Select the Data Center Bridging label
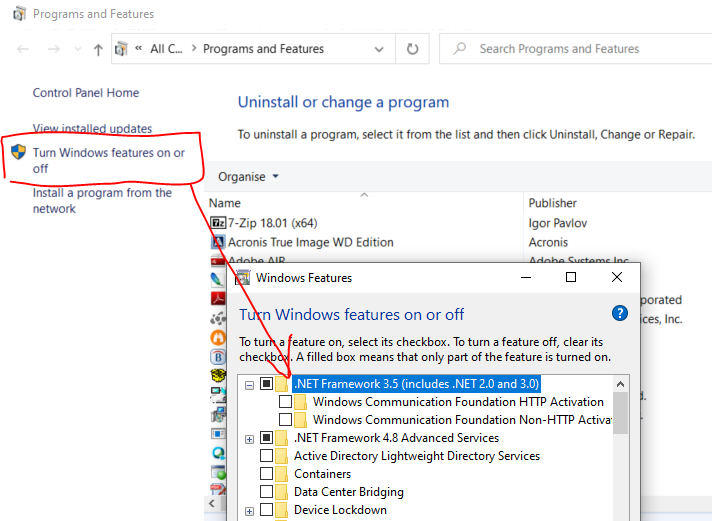This screenshot has width=712, height=521. coord(349,492)
